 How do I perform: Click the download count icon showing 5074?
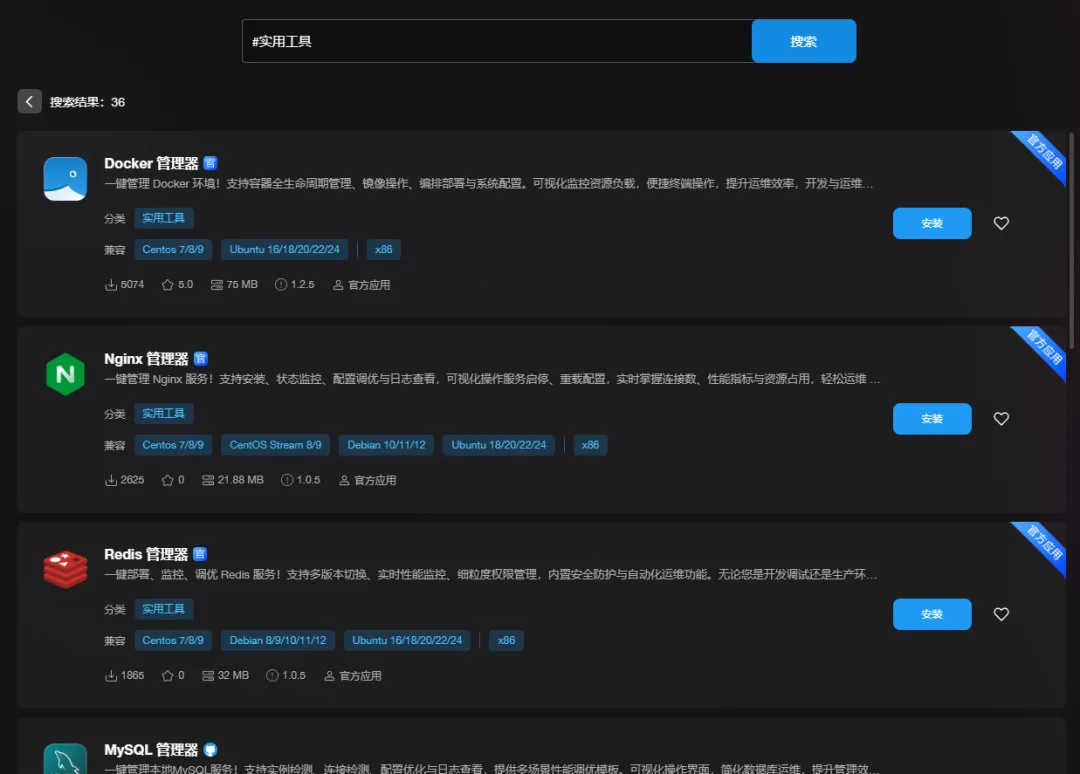pyautogui.click(x=110, y=284)
